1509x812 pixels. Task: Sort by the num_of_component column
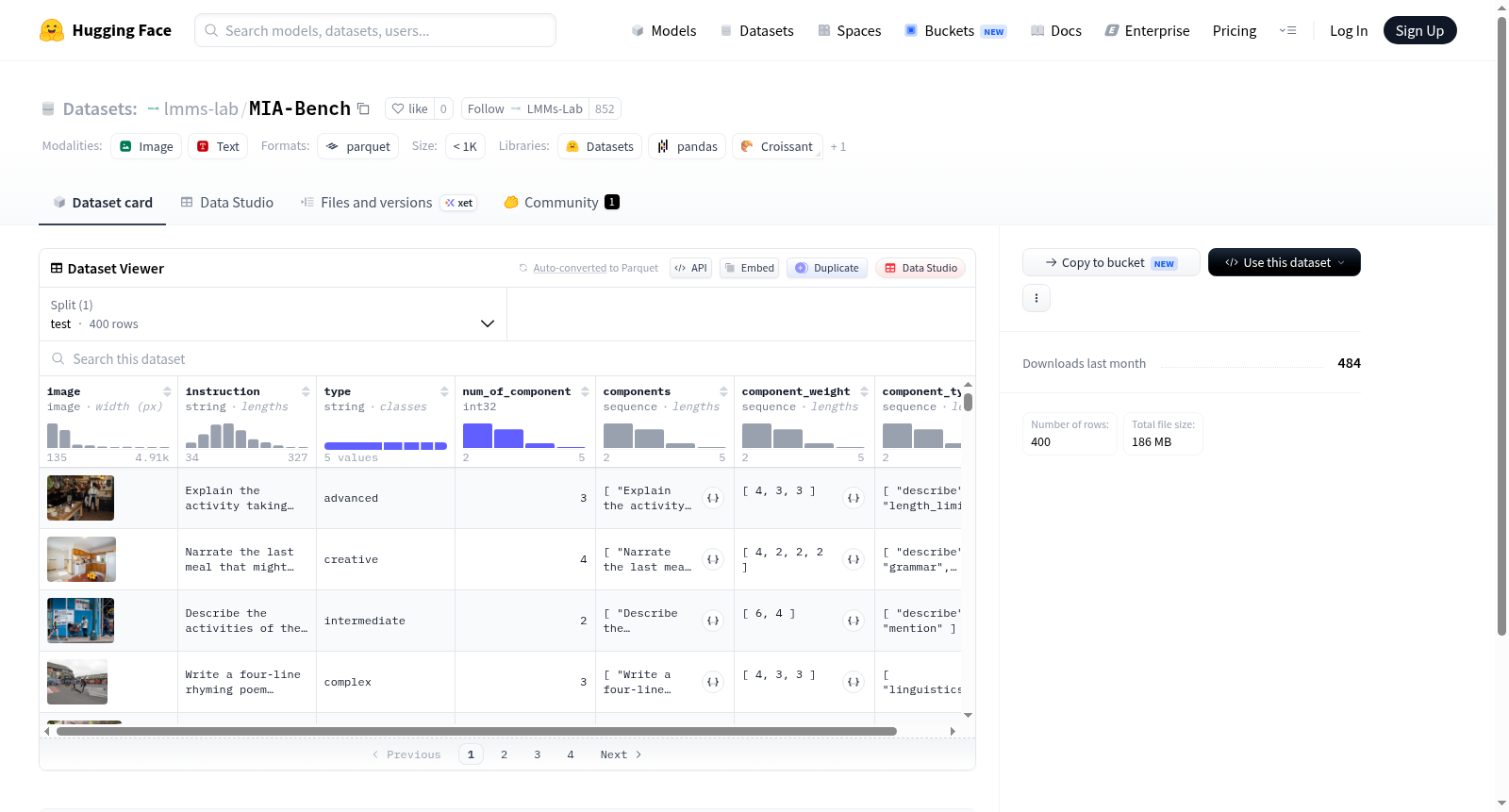pos(585,391)
